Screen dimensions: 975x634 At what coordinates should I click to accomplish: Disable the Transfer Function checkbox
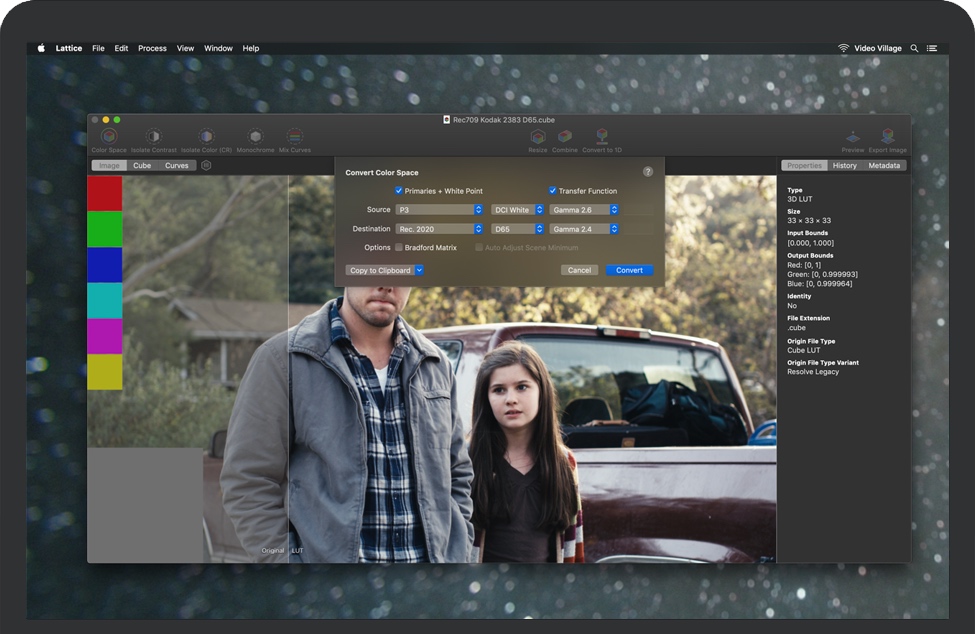pos(552,190)
